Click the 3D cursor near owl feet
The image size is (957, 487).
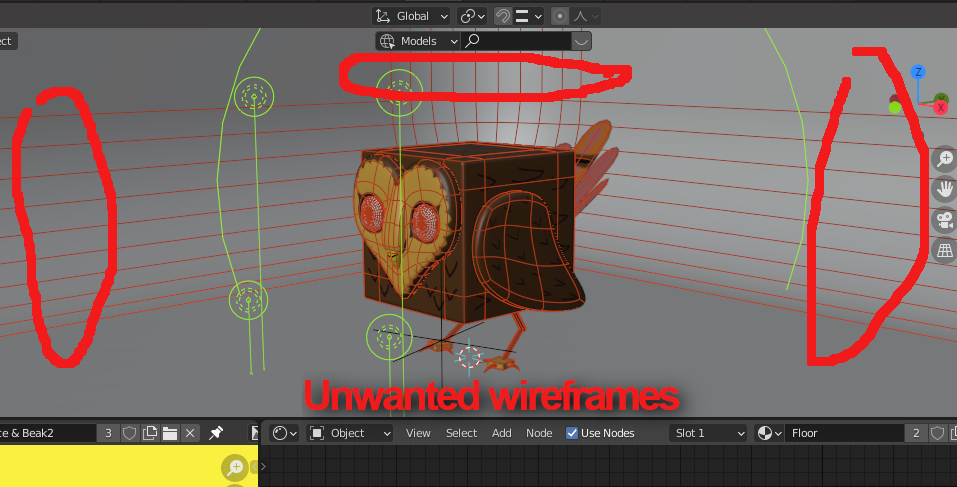pos(469,357)
